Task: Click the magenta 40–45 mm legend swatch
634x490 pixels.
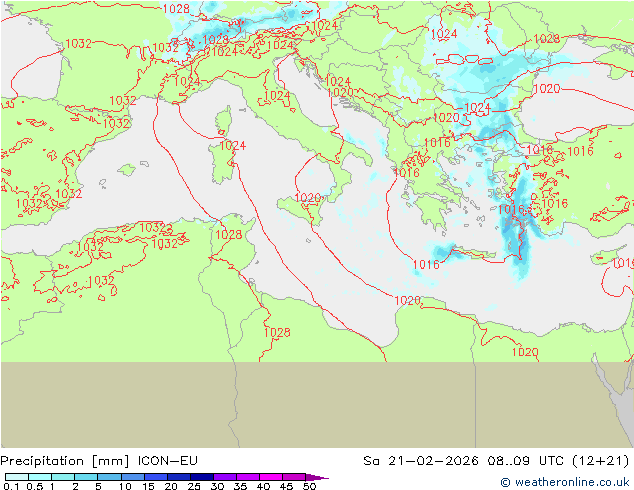Action: click(x=271, y=477)
